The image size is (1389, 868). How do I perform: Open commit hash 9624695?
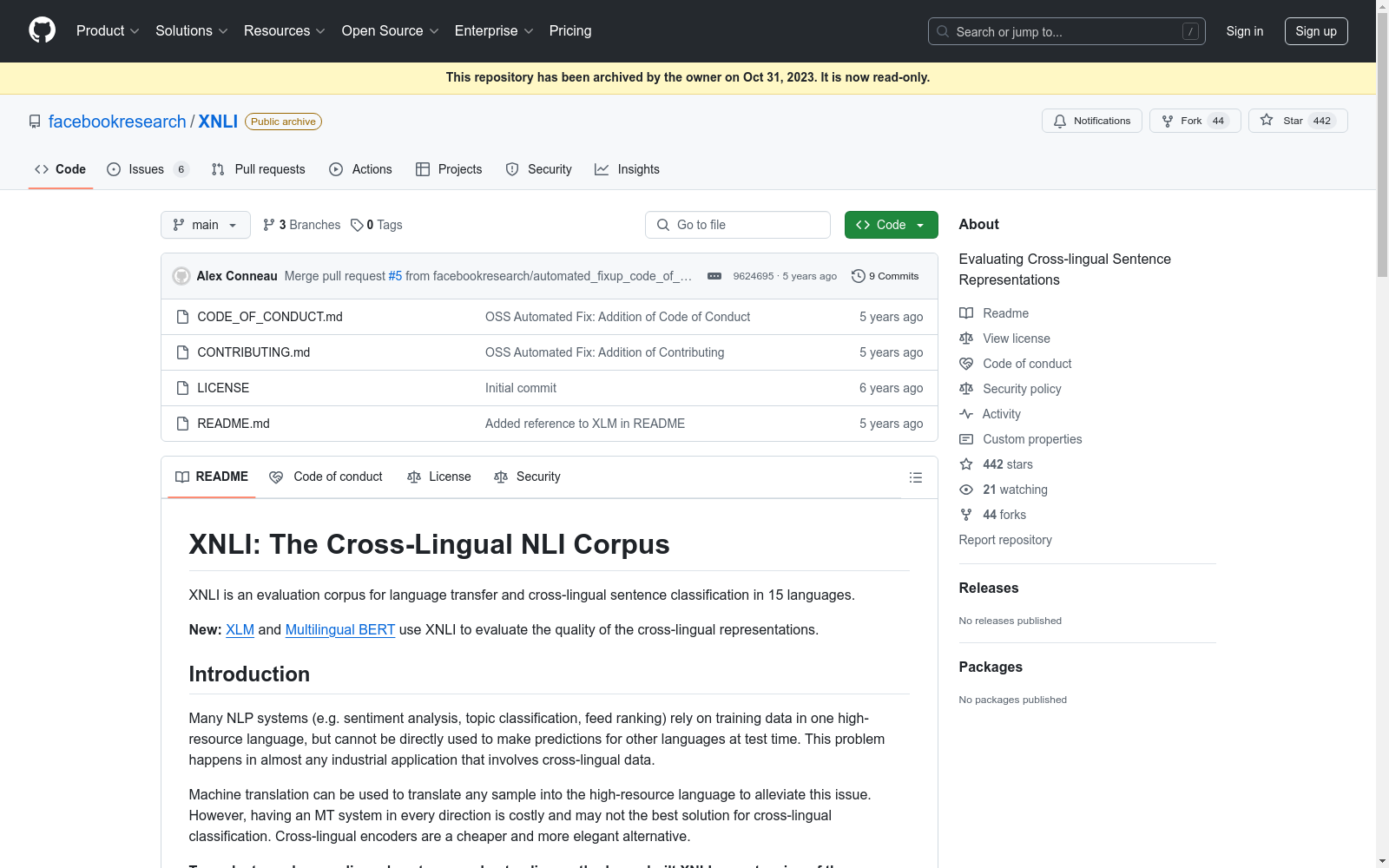pos(754,276)
